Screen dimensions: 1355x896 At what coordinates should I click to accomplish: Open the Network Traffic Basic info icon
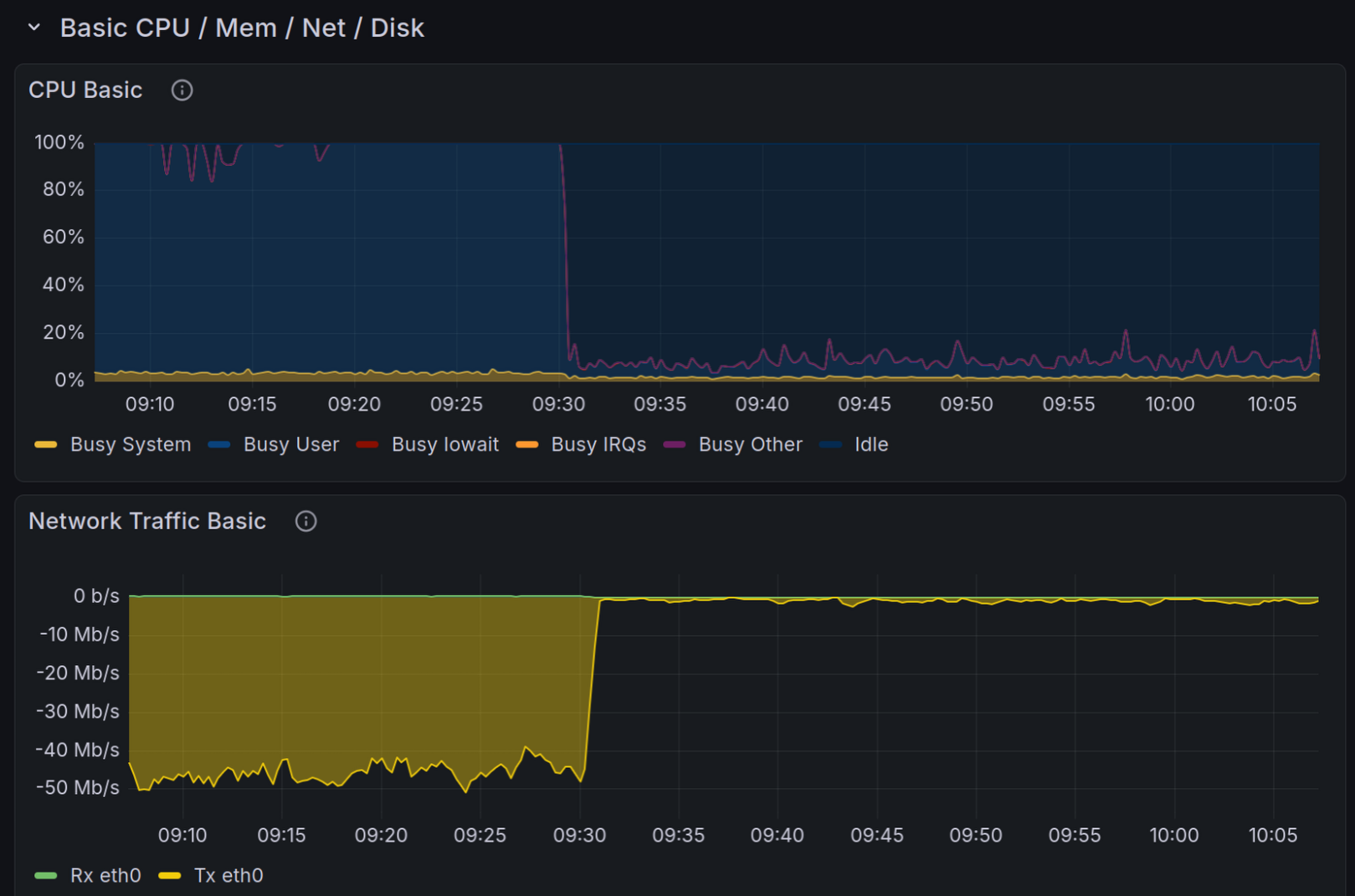tap(305, 521)
